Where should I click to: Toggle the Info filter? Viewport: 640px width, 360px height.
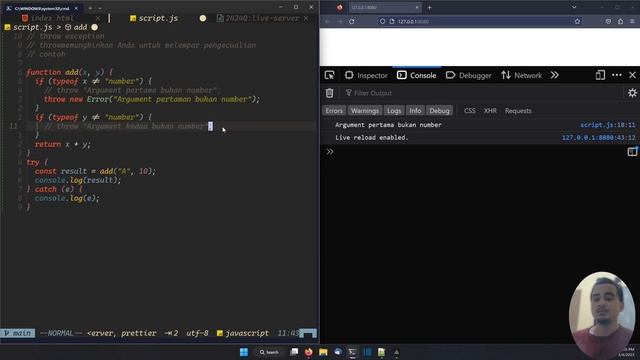tap(415, 111)
